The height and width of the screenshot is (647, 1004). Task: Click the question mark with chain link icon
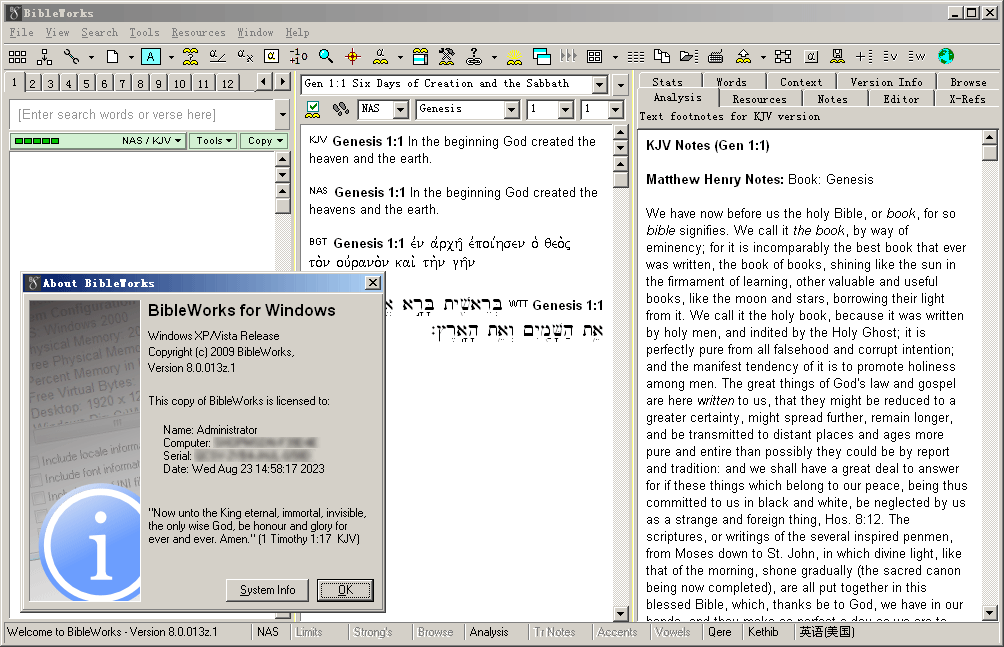pyautogui.click(x=474, y=57)
